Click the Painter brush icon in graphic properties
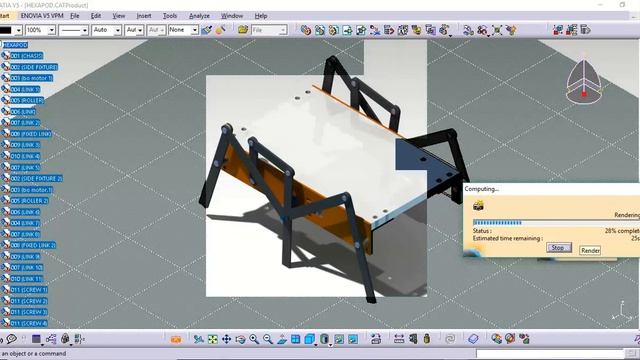 (x=207, y=30)
